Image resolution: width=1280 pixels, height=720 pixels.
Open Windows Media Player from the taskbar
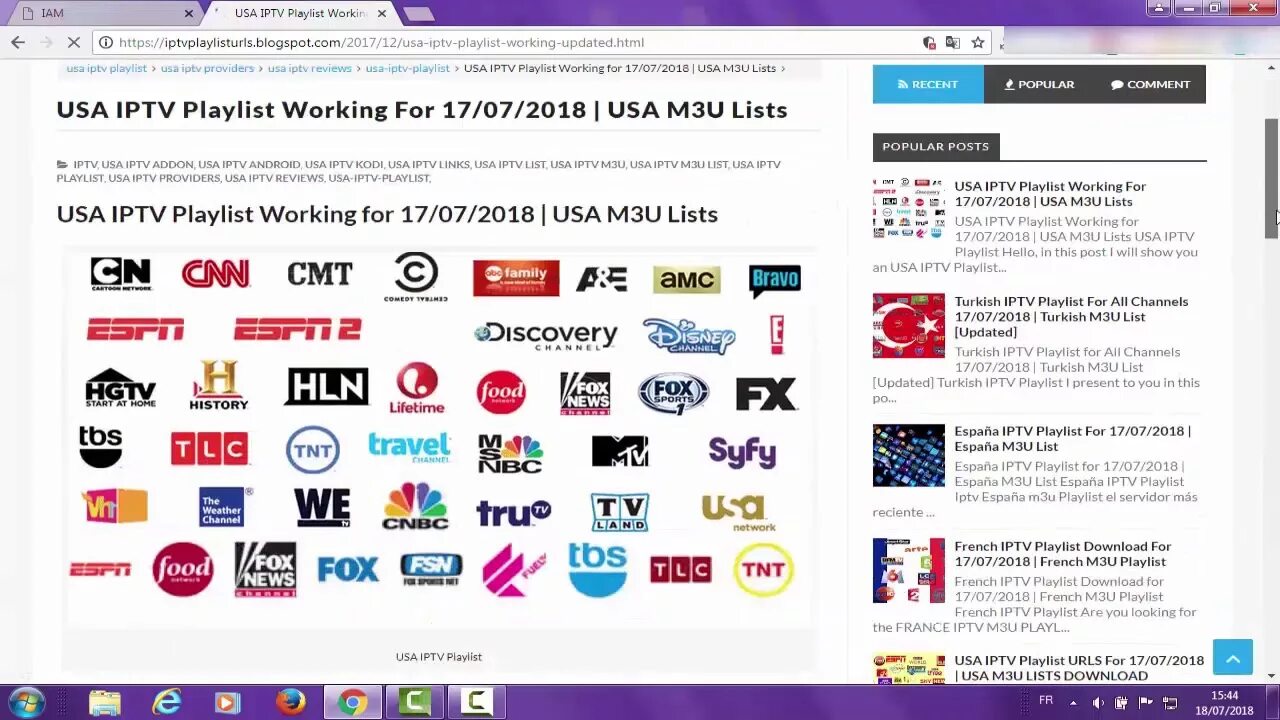coord(228,702)
